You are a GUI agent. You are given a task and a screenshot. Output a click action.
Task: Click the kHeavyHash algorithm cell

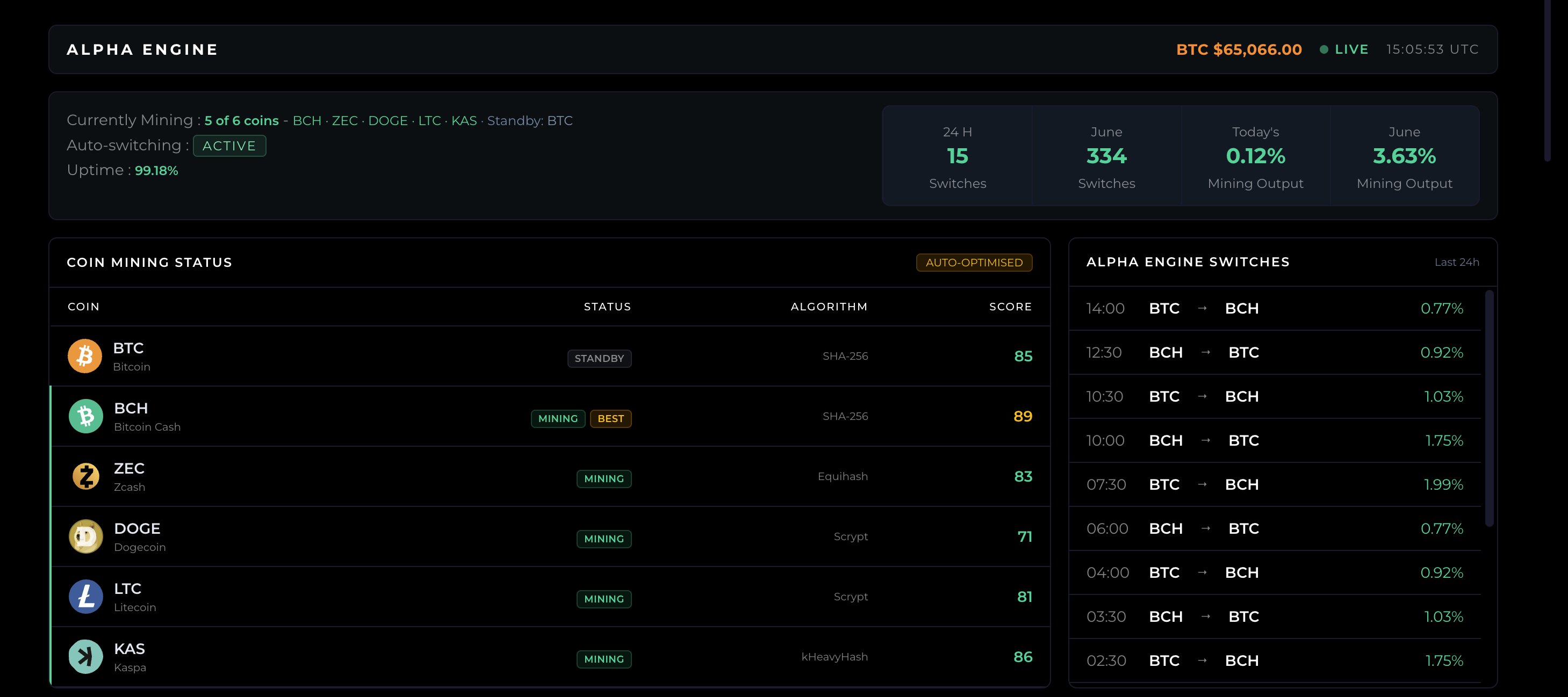[835, 657]
